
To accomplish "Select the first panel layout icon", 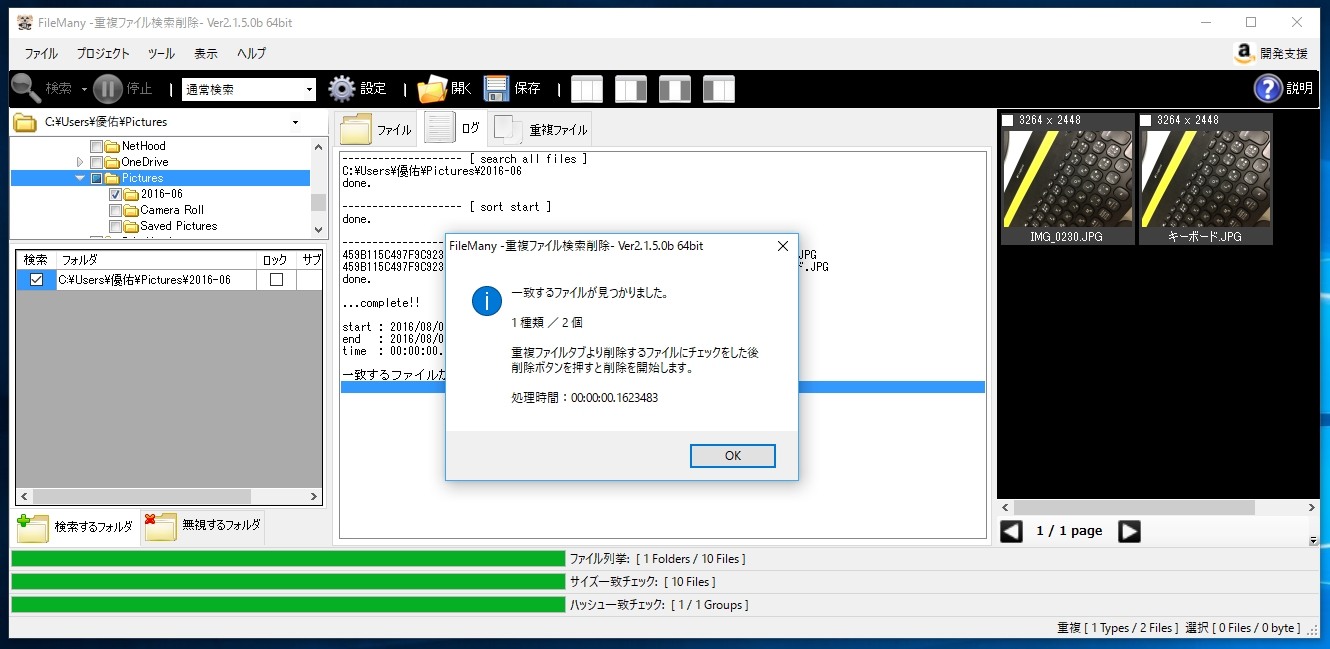I will (x=587, y=89).
